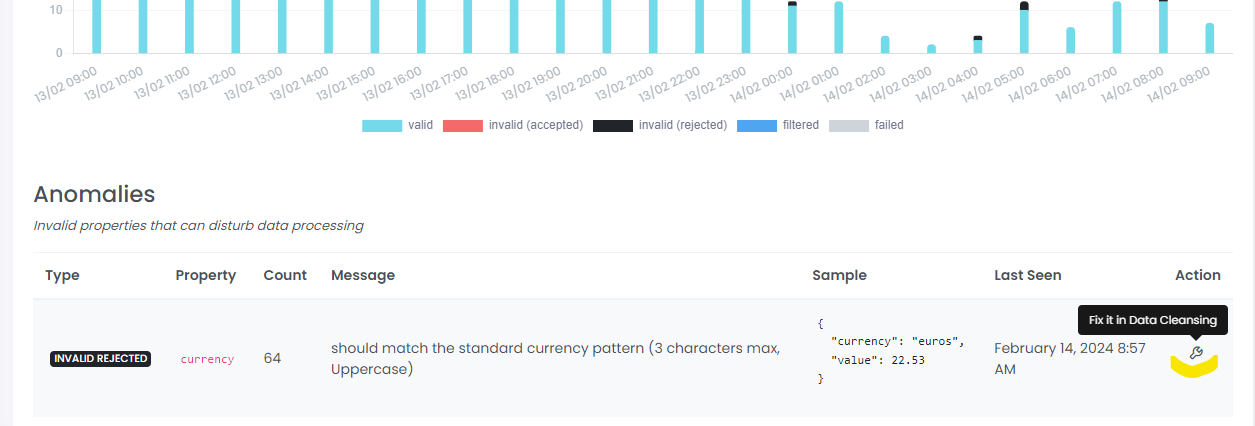Click the Type column header

pos(62,275)
